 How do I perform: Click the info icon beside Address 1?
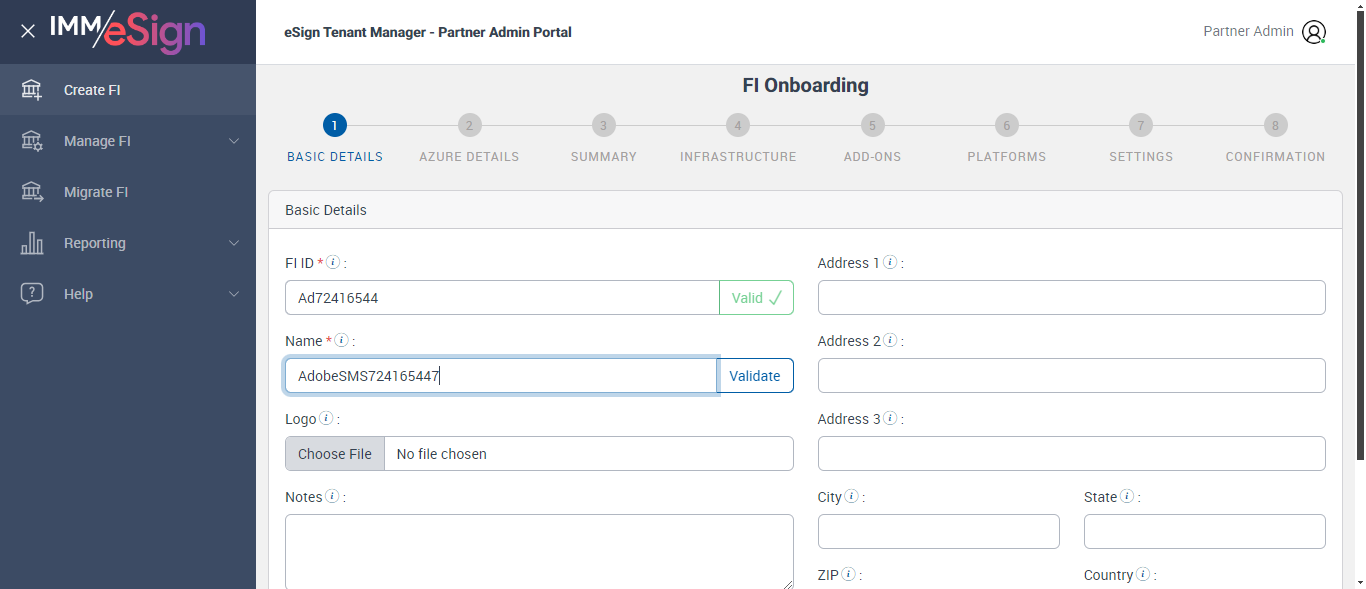[890, 263]
